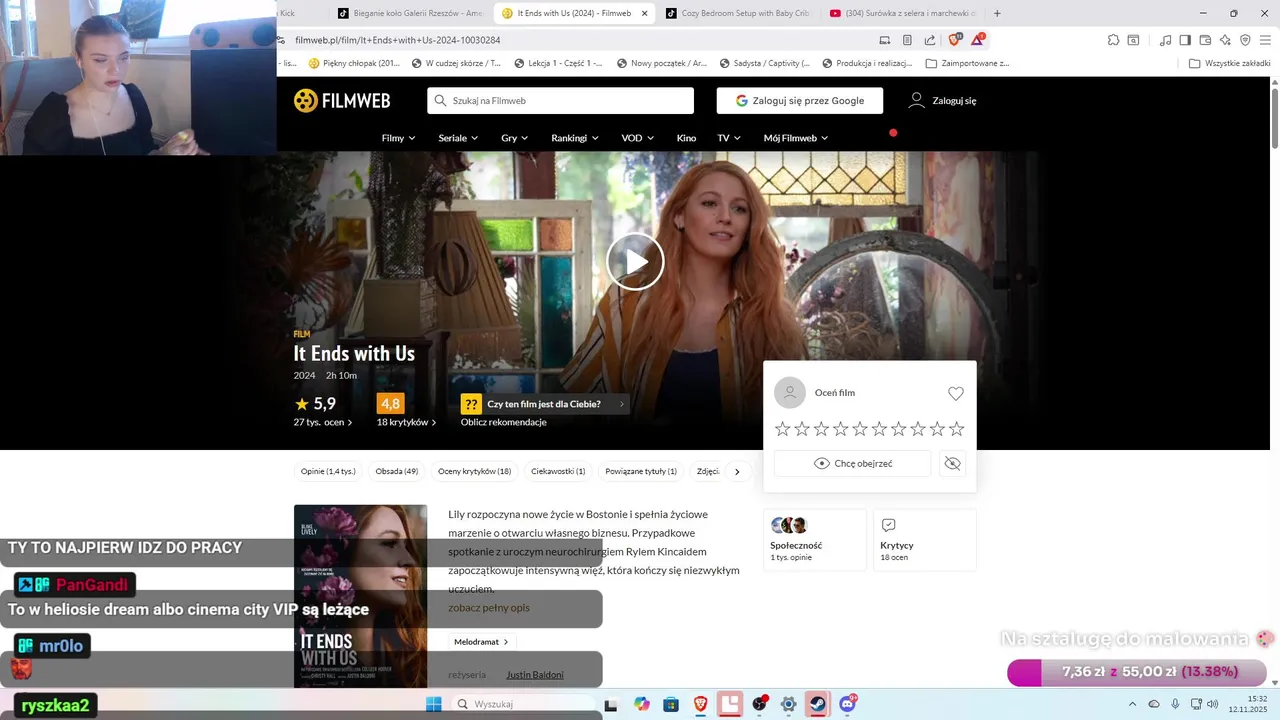Open the Obsada (49) tab

397,471
